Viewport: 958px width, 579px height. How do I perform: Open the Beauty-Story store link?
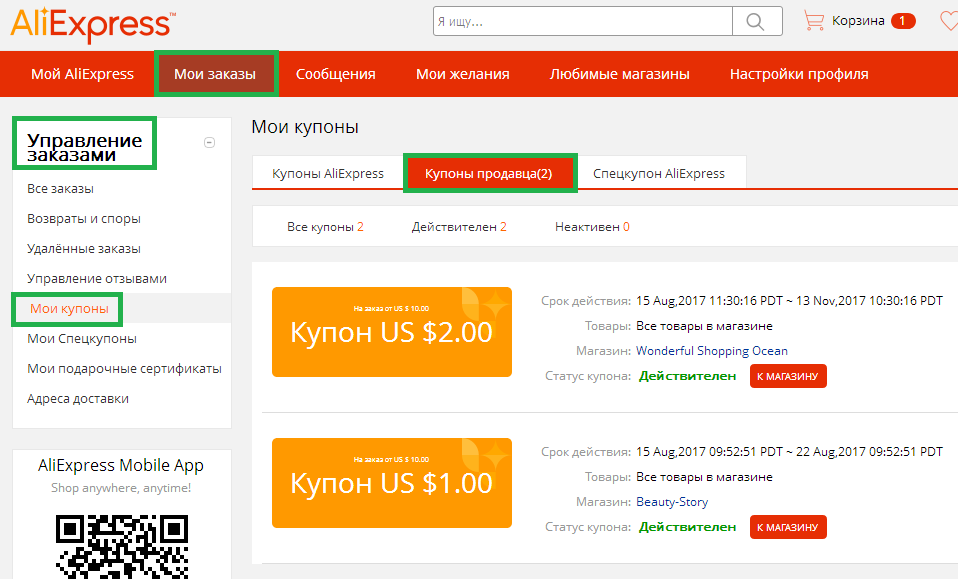coord(672,501)
